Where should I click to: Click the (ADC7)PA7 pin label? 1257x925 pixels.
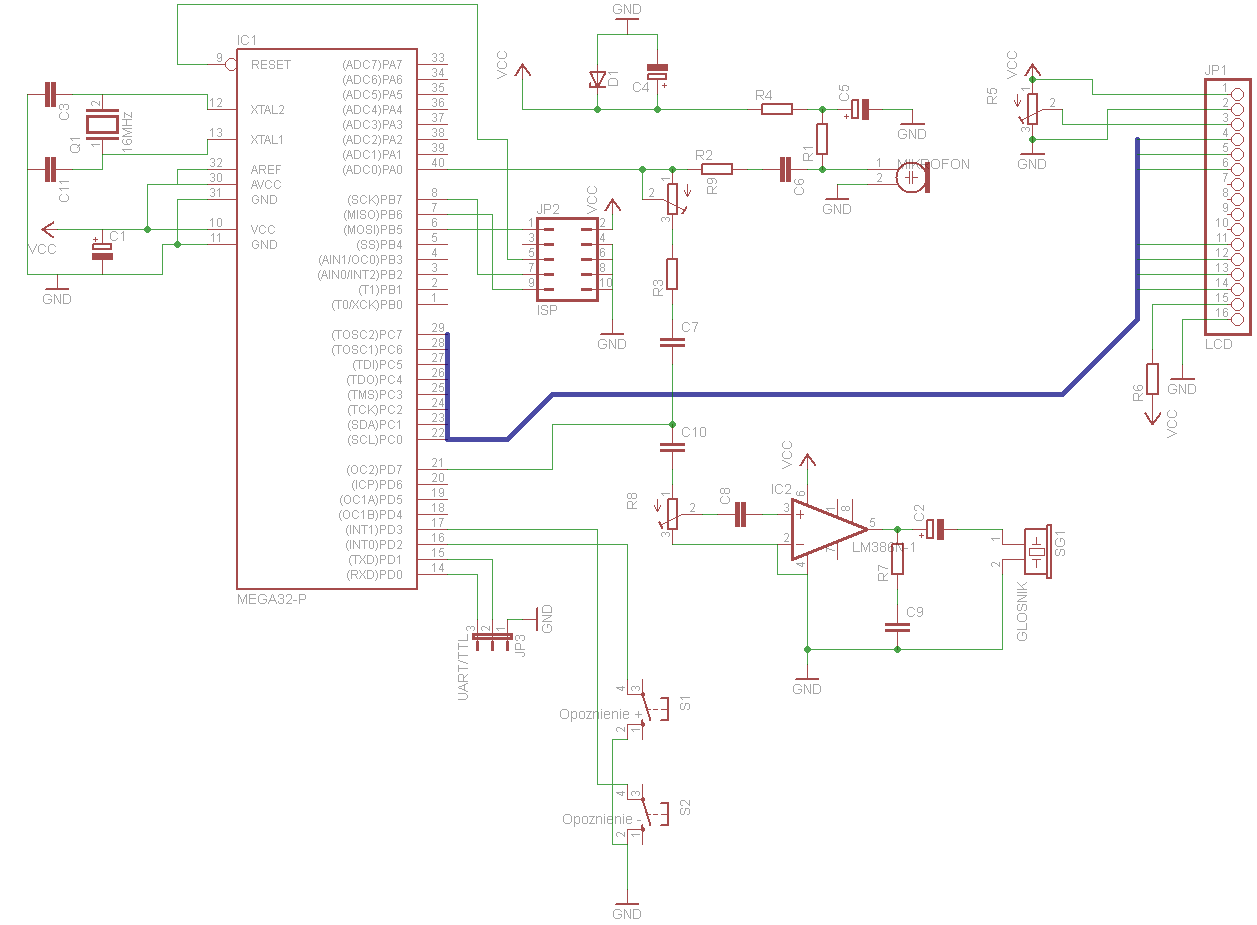372,64
